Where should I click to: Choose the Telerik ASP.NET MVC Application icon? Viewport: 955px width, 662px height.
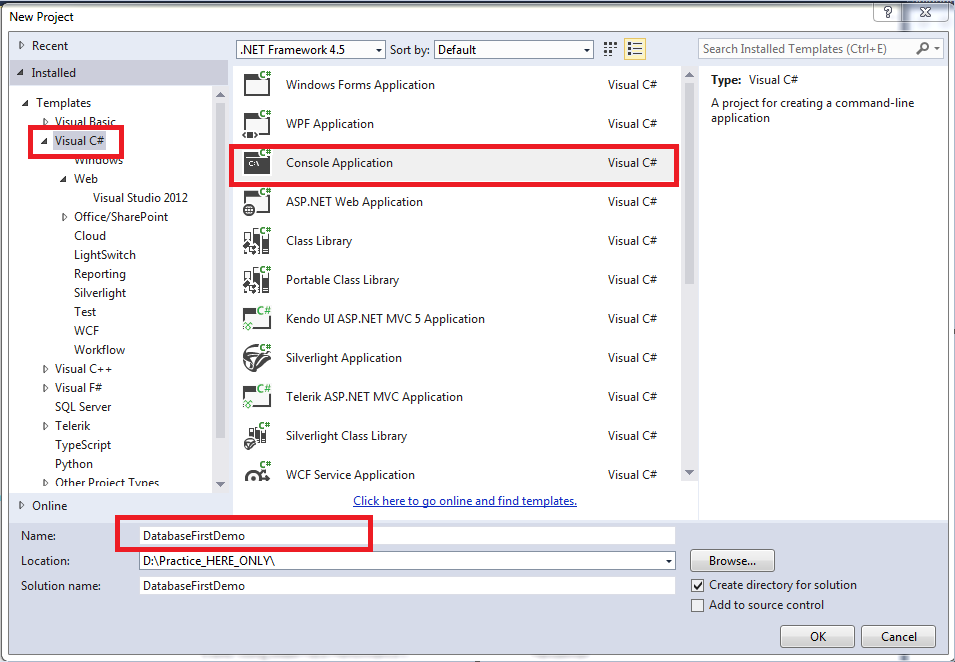[x=256, y=396]
